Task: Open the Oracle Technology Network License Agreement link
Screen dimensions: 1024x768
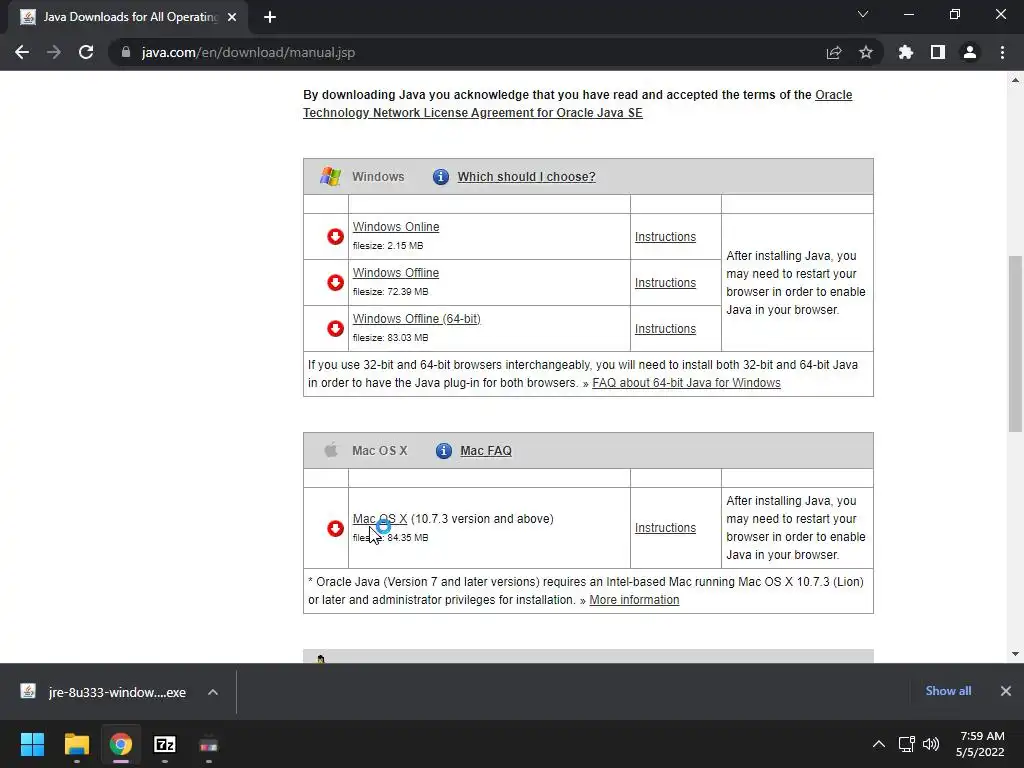Action: (578, 104)
